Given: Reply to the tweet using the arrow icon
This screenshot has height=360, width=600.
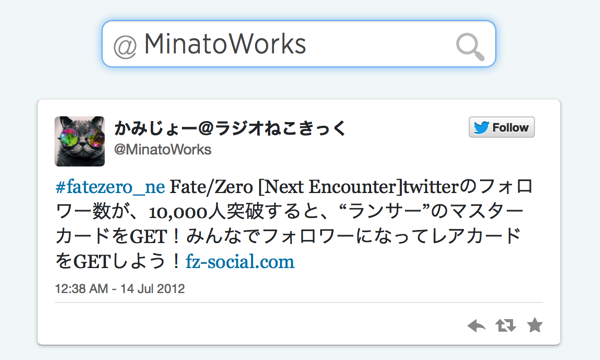Looking at the screenshot, I should click(476, 326).
